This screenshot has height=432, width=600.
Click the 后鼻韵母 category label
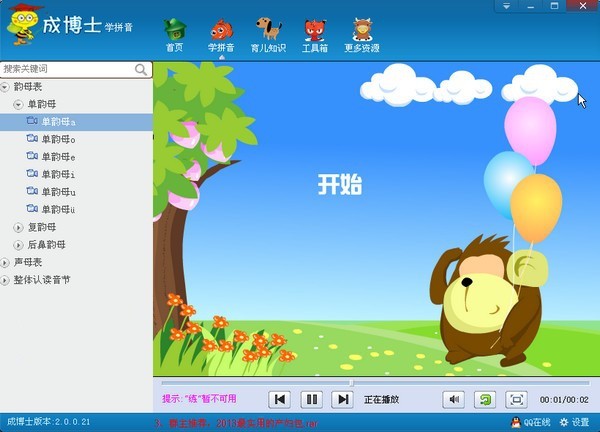click(46, 245)
